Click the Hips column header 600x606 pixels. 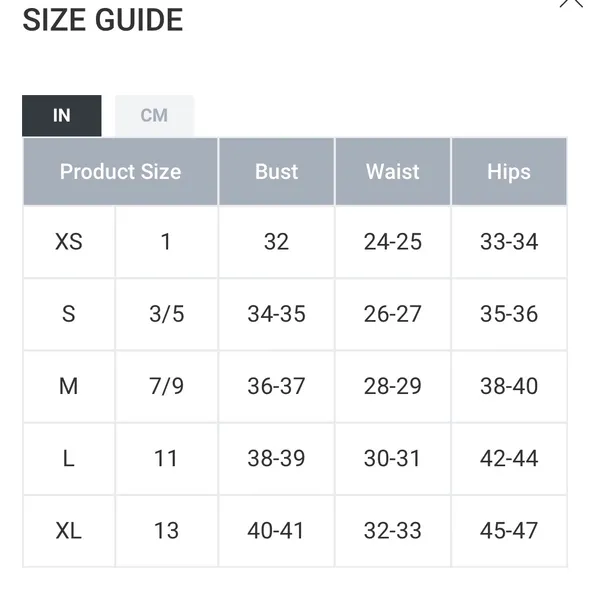click(x=509, y=172)
